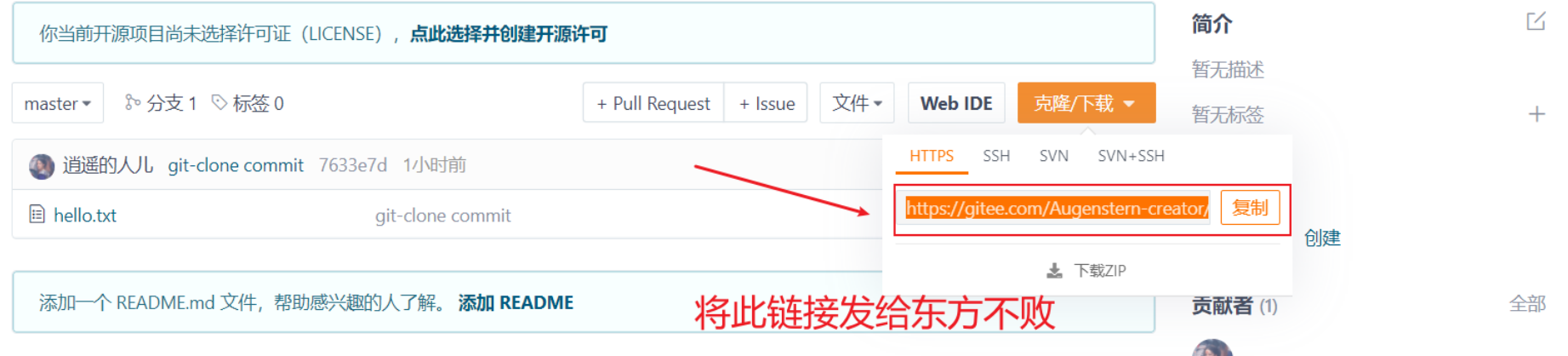
Task: Switch to the SVN tab
Action: coord(1053,156)
